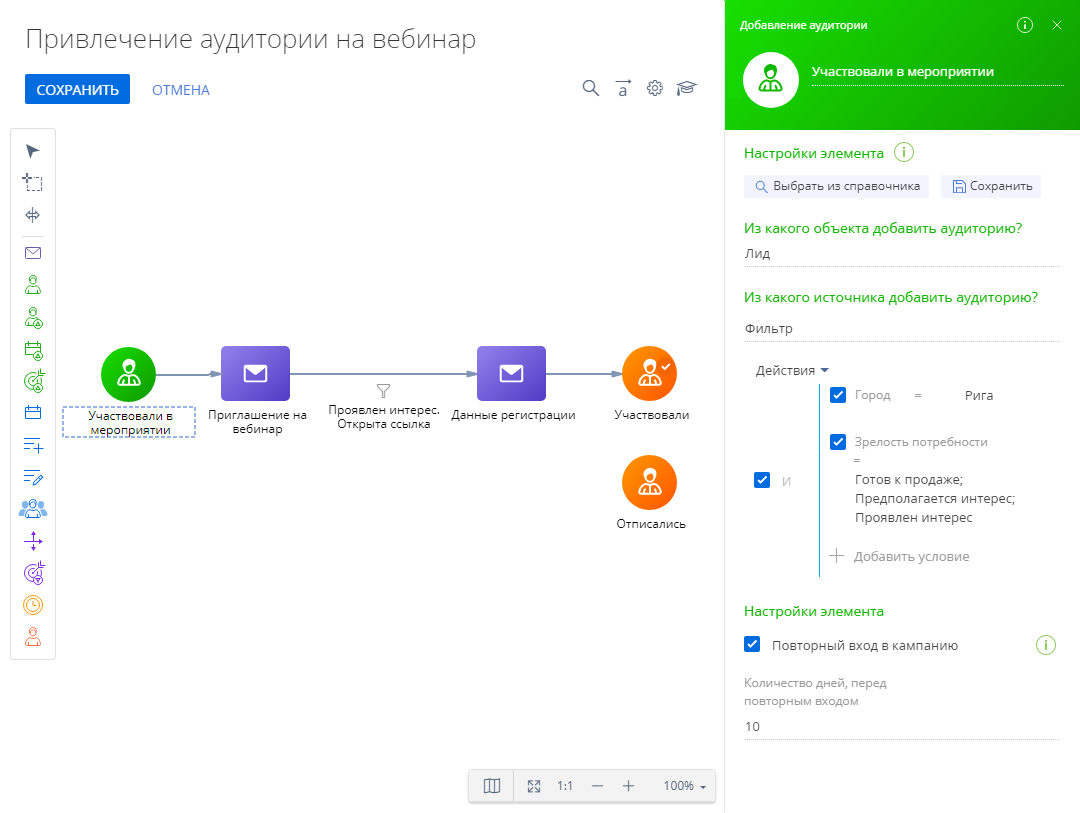Click 'Выбрать из справочника' button
Viewport: 1080px width, 813px height.
coord(836,186)
